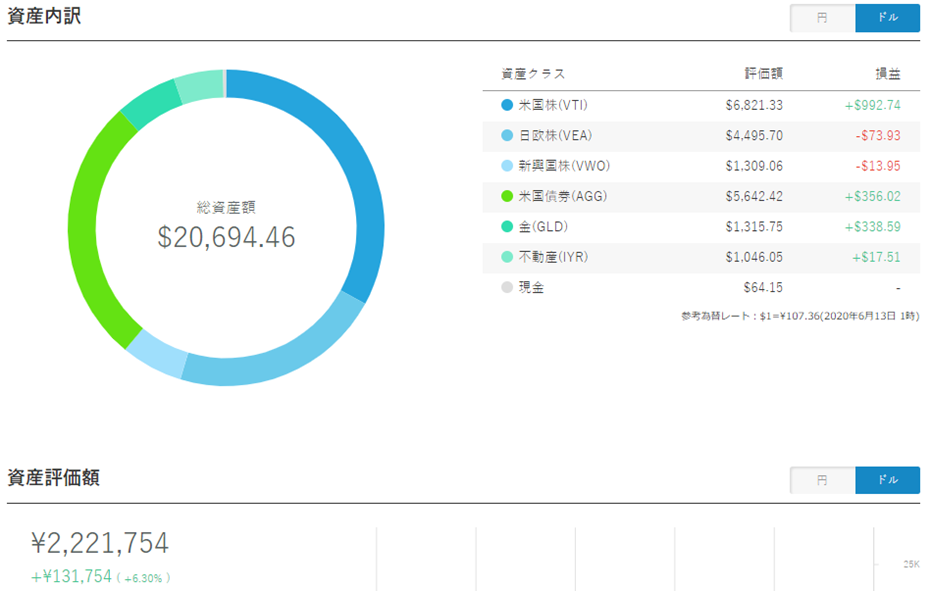
Task: Switch asset breakdown to yen (円)
Action: pos(822,18)
